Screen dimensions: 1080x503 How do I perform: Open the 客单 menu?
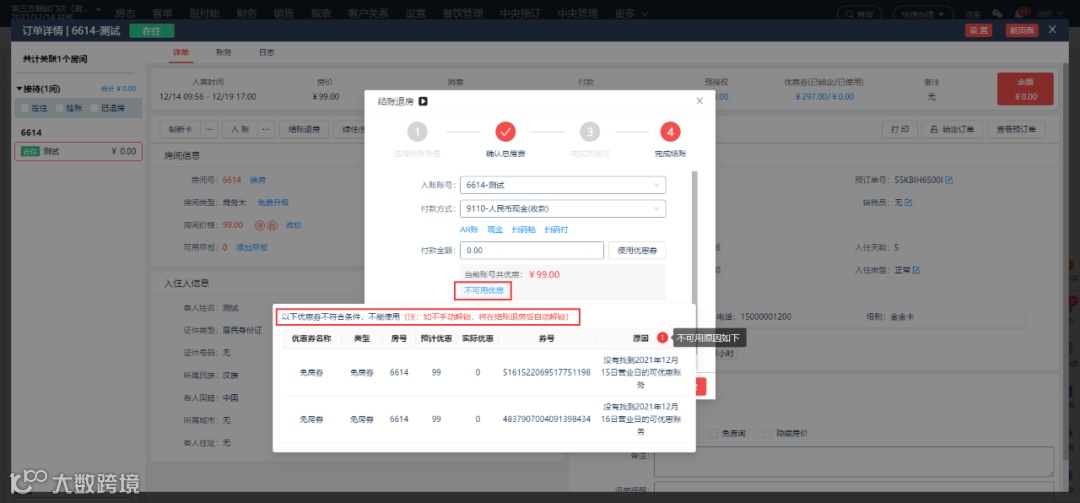pyautogui.click(x=161, y=13)
